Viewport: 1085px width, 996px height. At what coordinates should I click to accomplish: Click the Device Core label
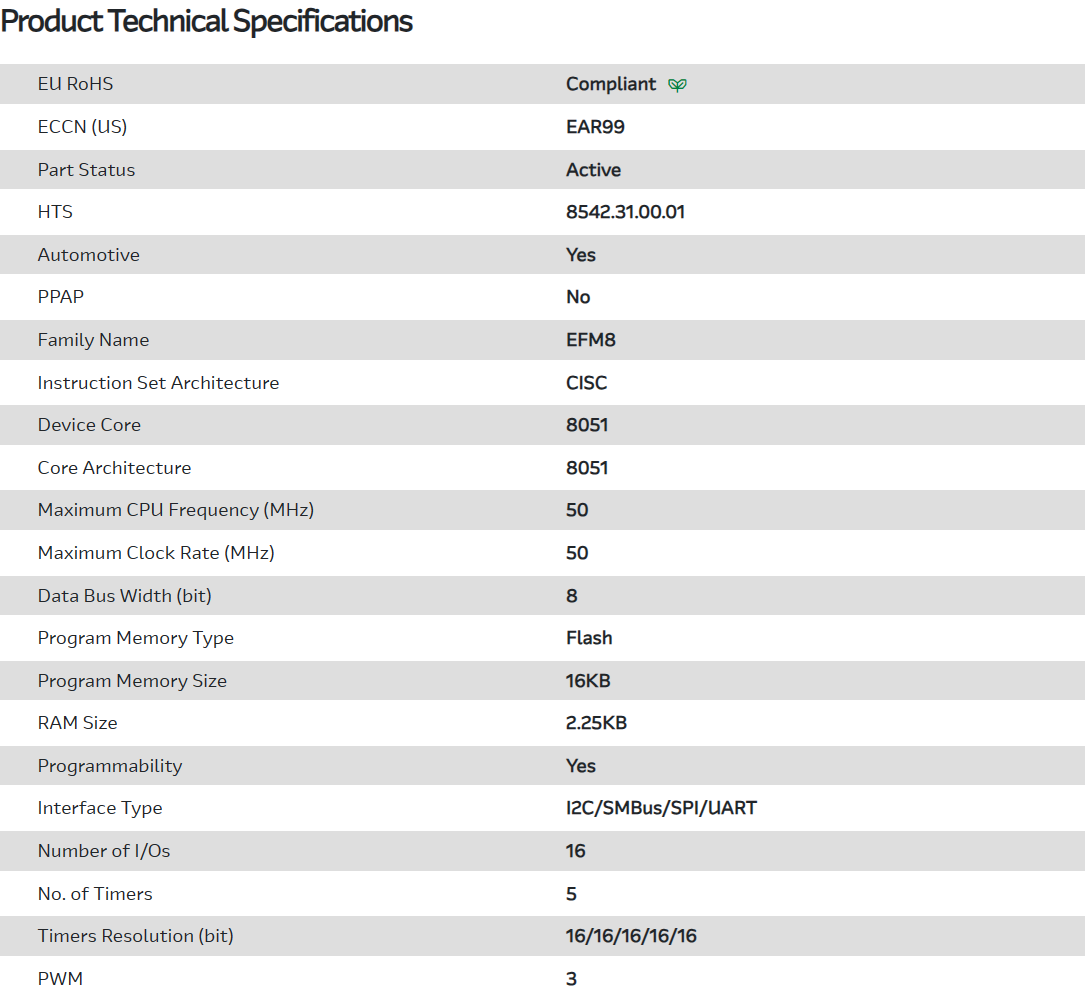coord(89,425)
